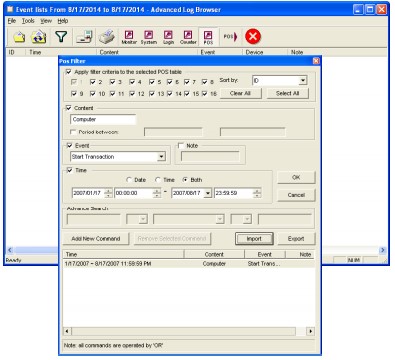Image resolution: width=395 pixels, height=360 pixels.
Task: Open the Start Transaction event dropdown
Action: pyautogui.click(x=161, y=157)
